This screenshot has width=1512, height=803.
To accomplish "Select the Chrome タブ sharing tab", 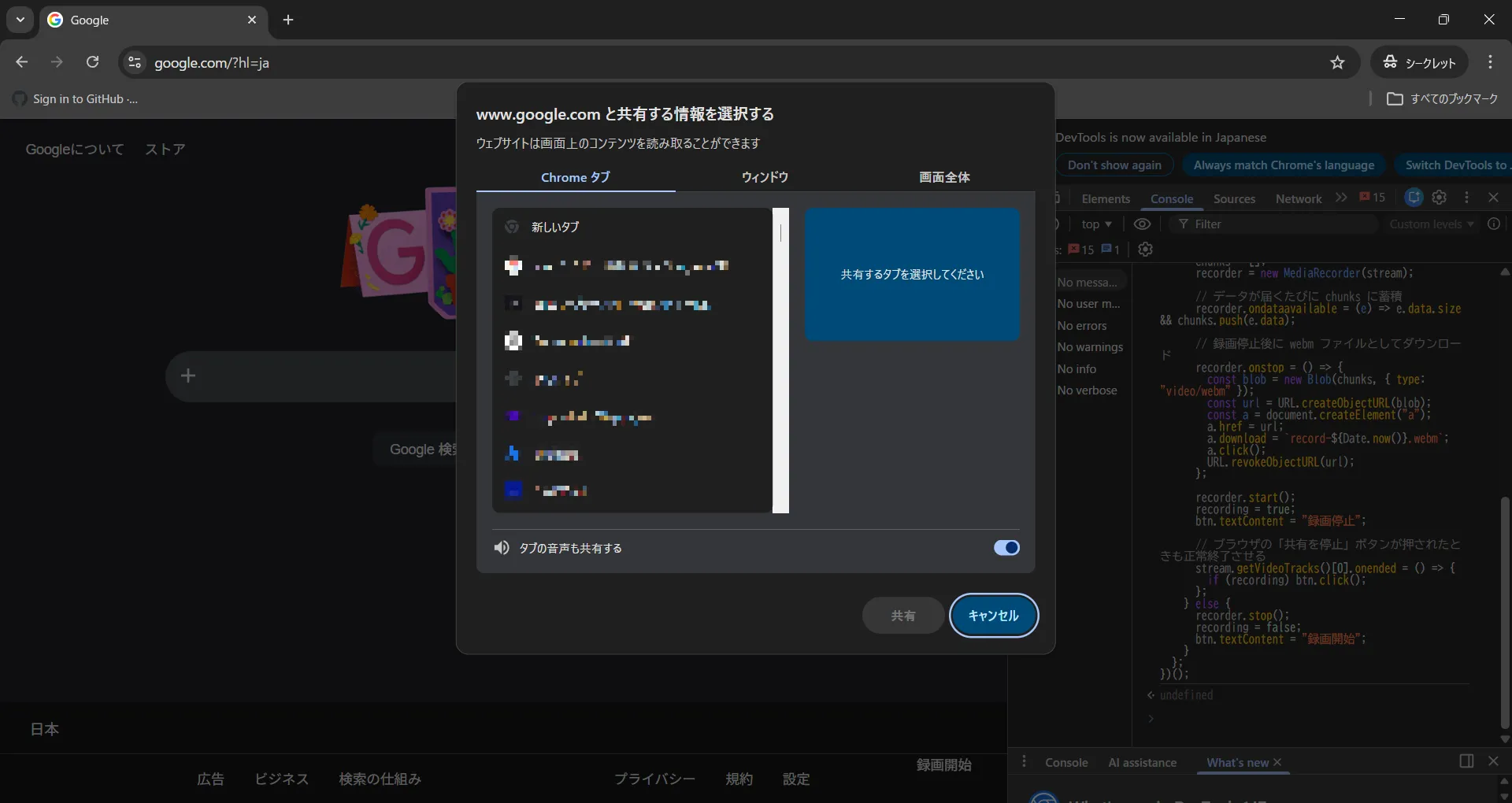I will pos(576,177).
